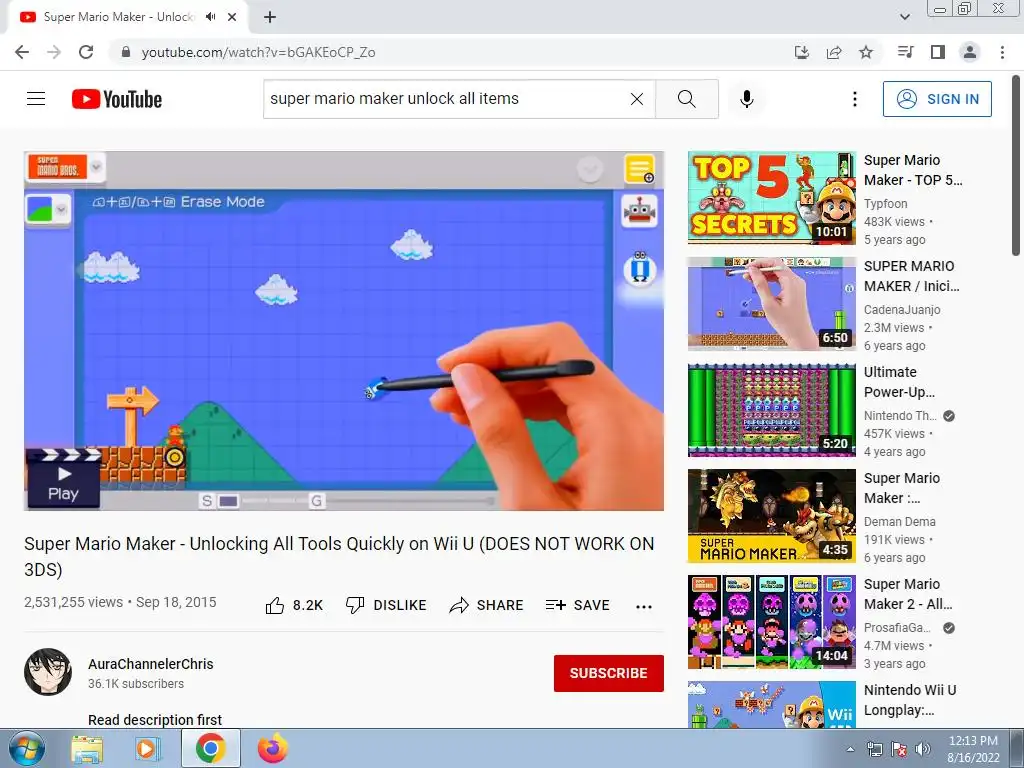Click the address bar URL
The image size is (1024, 768).
point(259,52)
